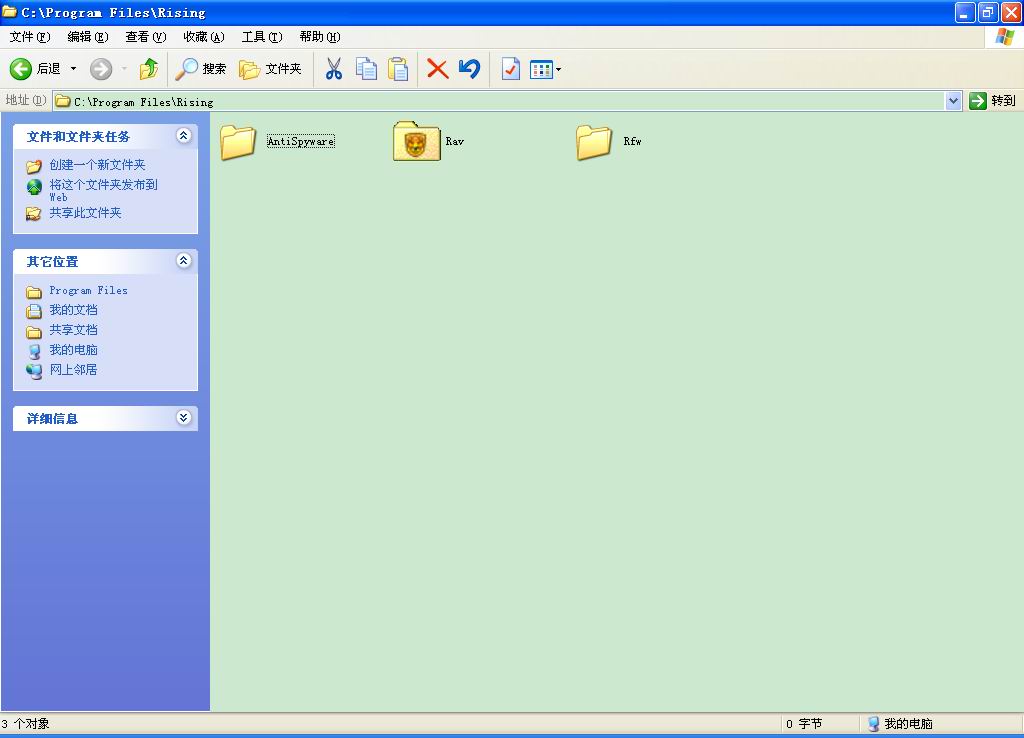Screen dimensions: 1024x738
Task: Click the Rav folder name label
Action: (455, 141)
